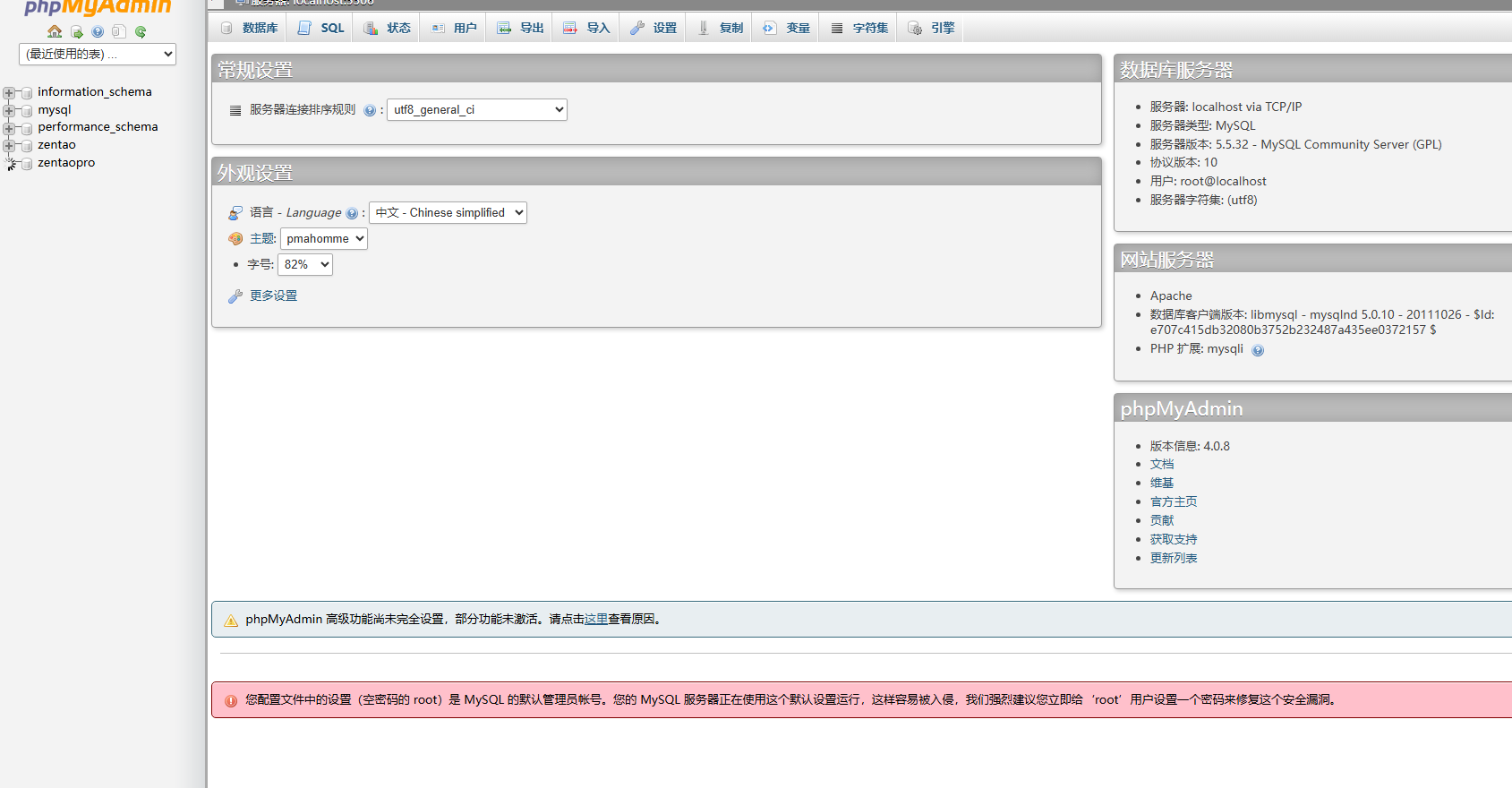Open the 贡献 contribute link
This screenshot has height=788, width=1512.
click(1162, 520)
